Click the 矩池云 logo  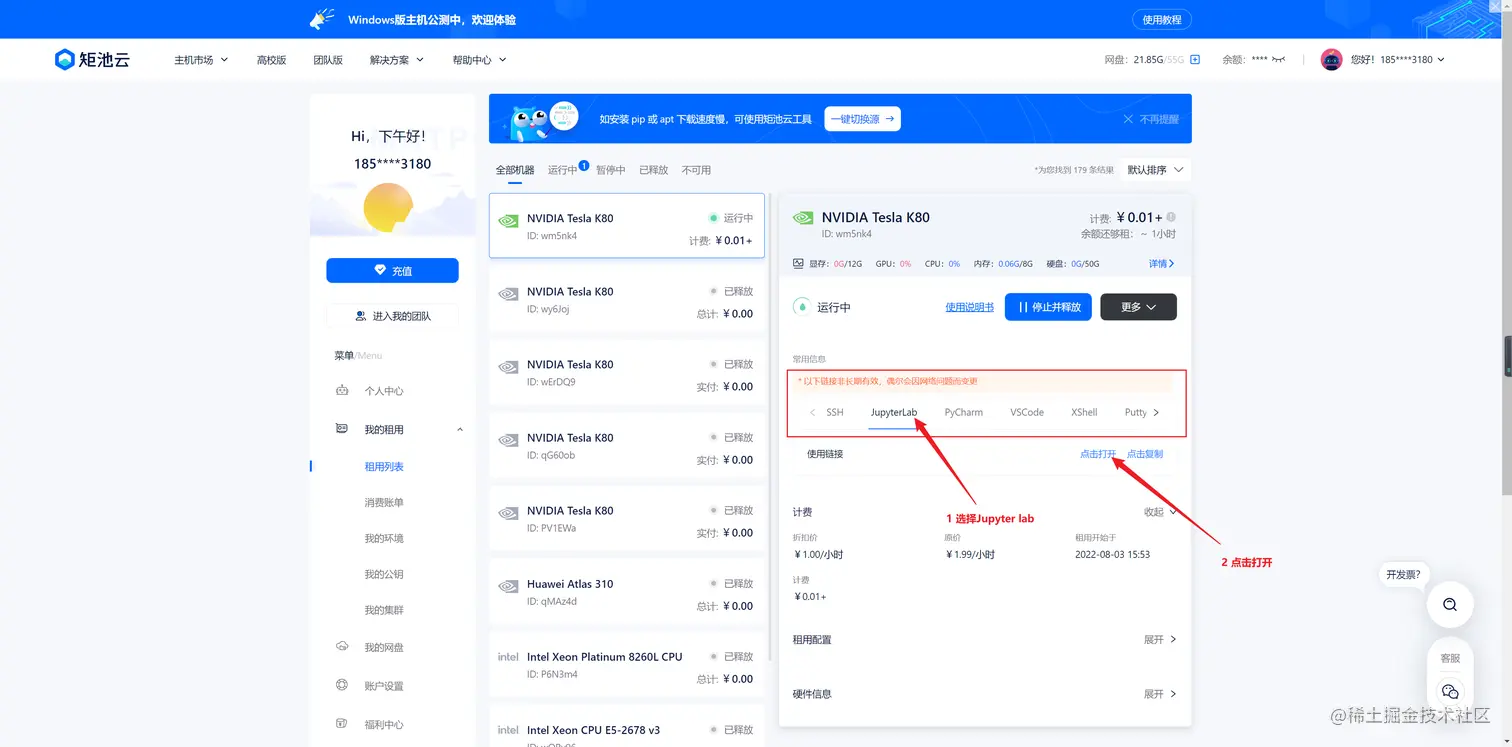(x=92, y=60)
